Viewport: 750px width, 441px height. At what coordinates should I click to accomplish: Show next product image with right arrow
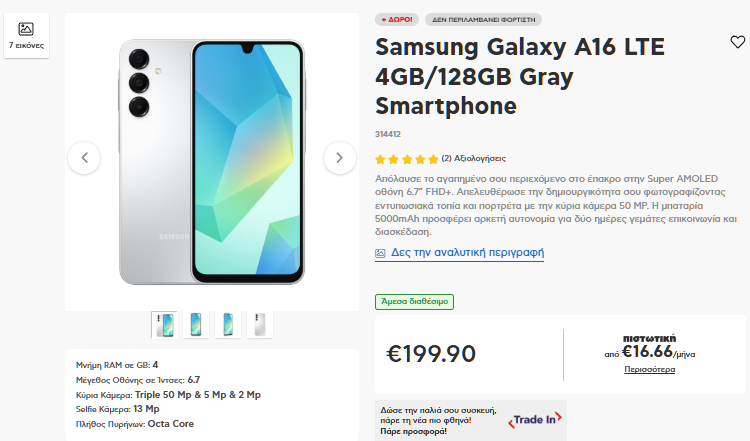(x=340, y=158)
